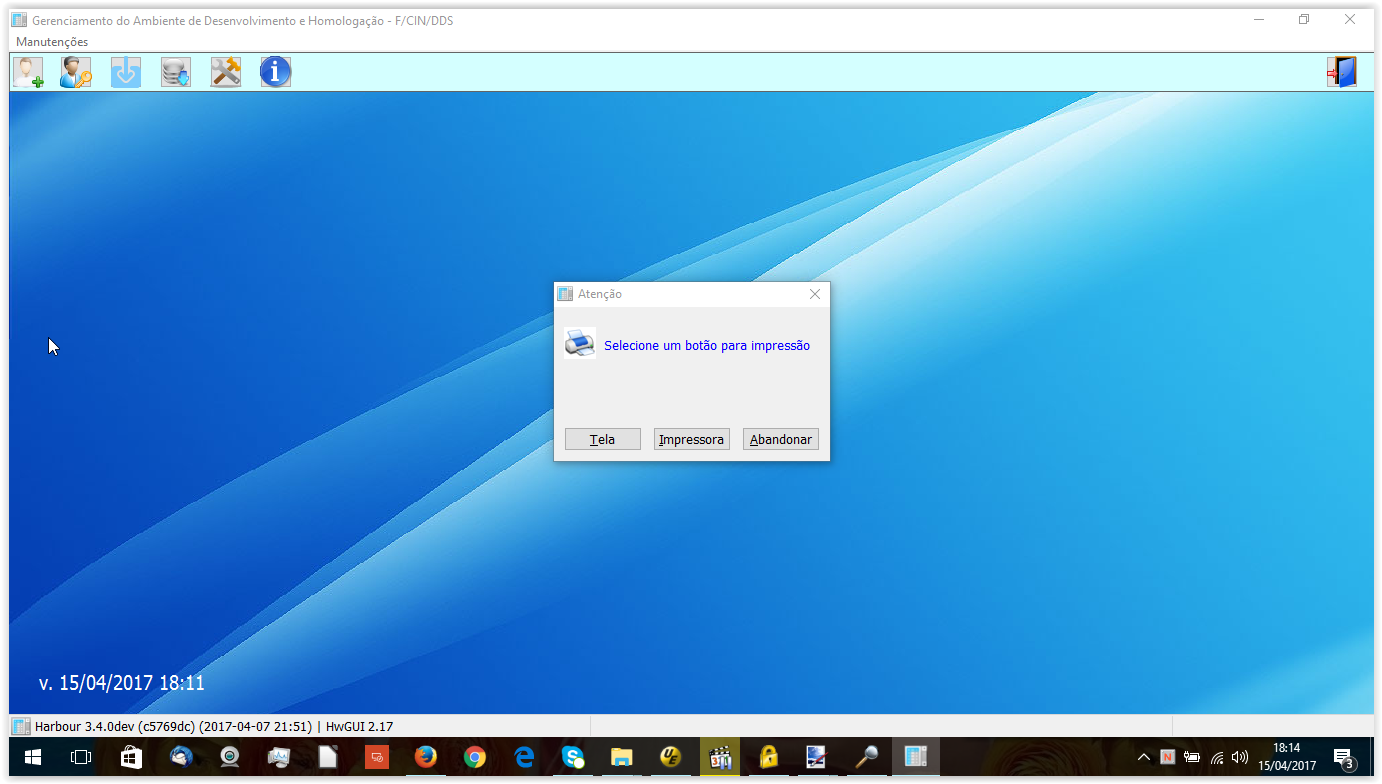Restore down the main application window
The height and width of the screenshot is (784, 1382).
[1304, 19]
